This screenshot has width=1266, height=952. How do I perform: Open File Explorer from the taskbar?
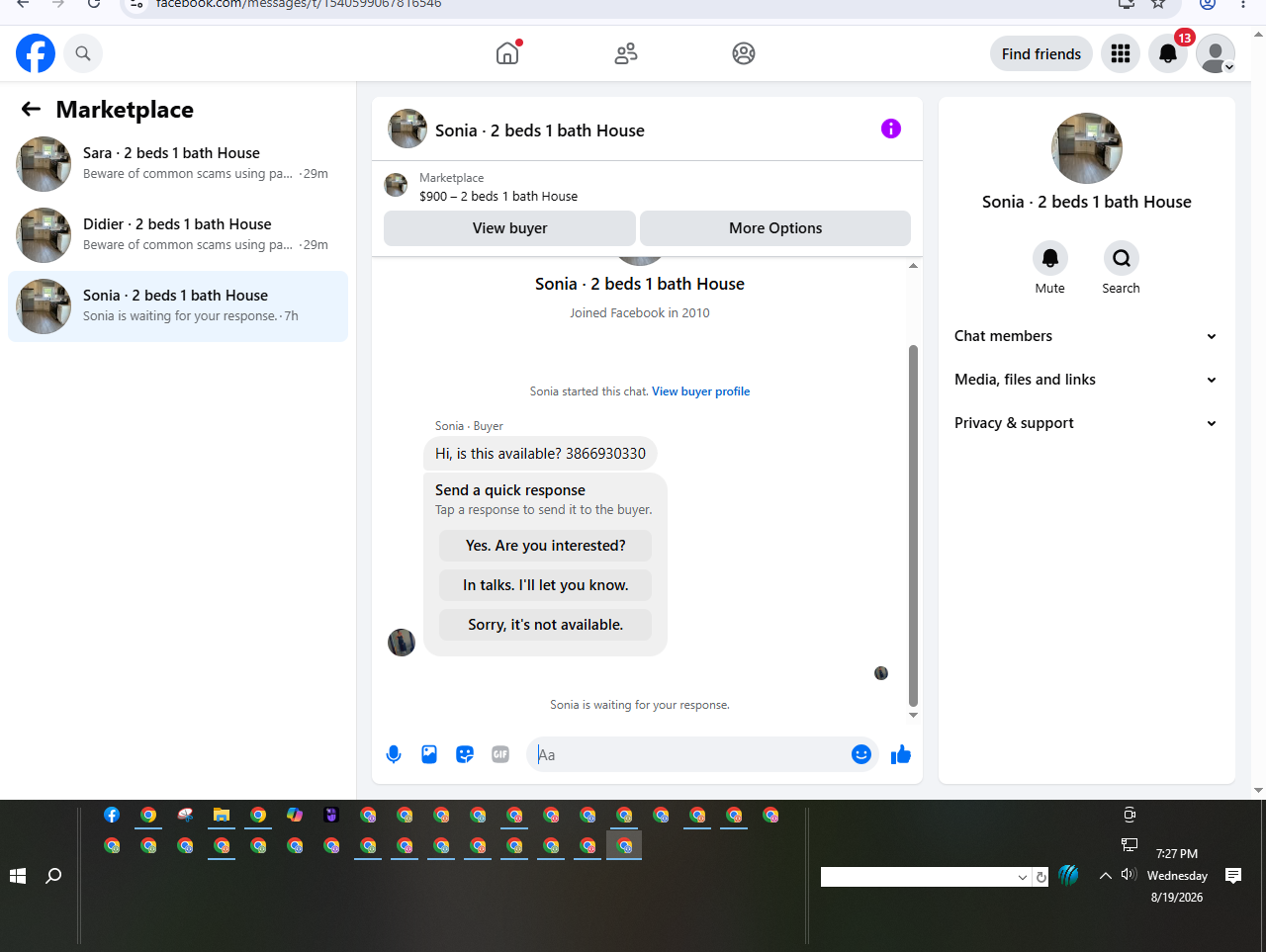tap(222, 816)
